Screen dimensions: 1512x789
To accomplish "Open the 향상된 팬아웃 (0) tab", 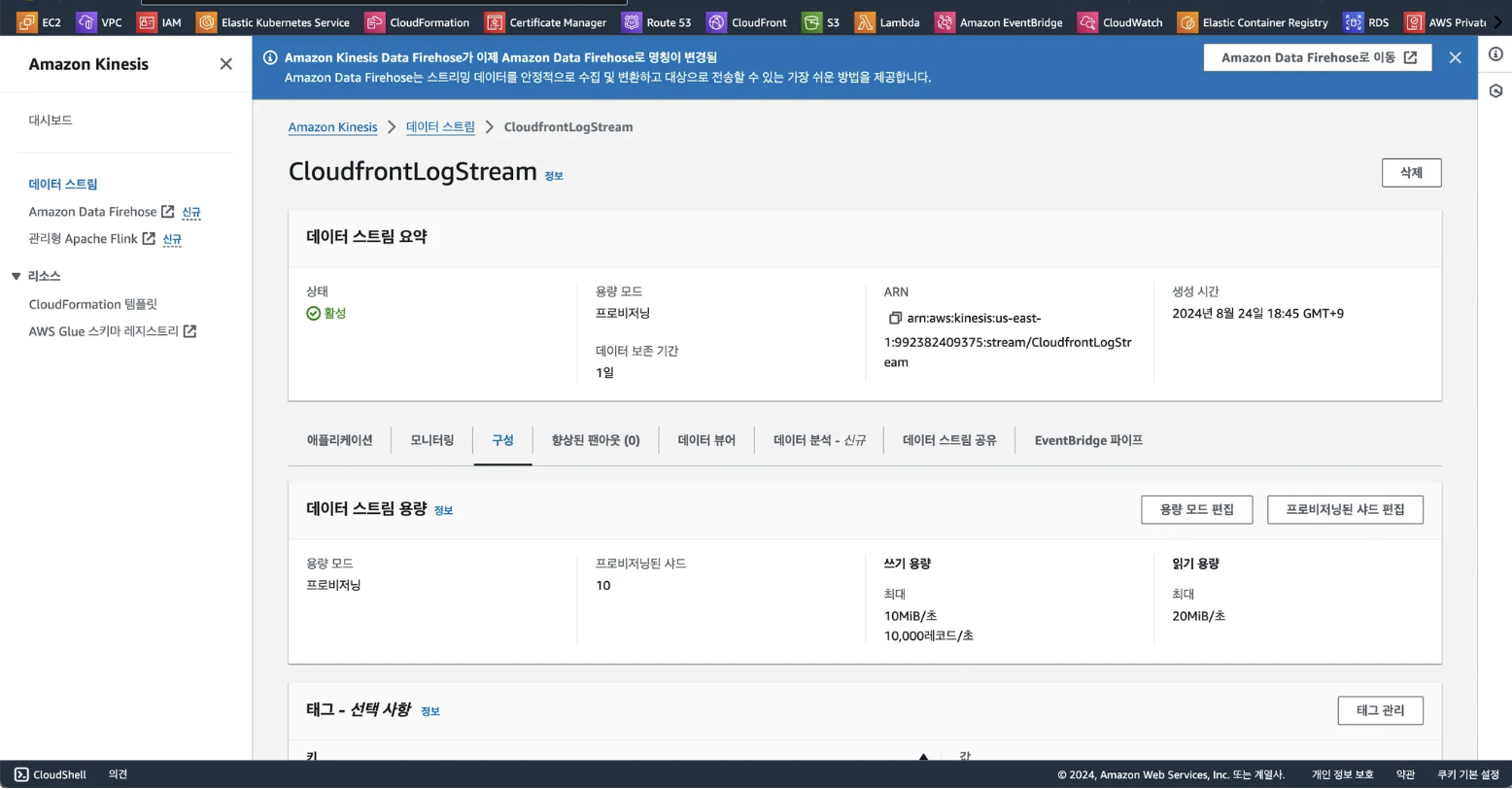I will coord(596,440).
